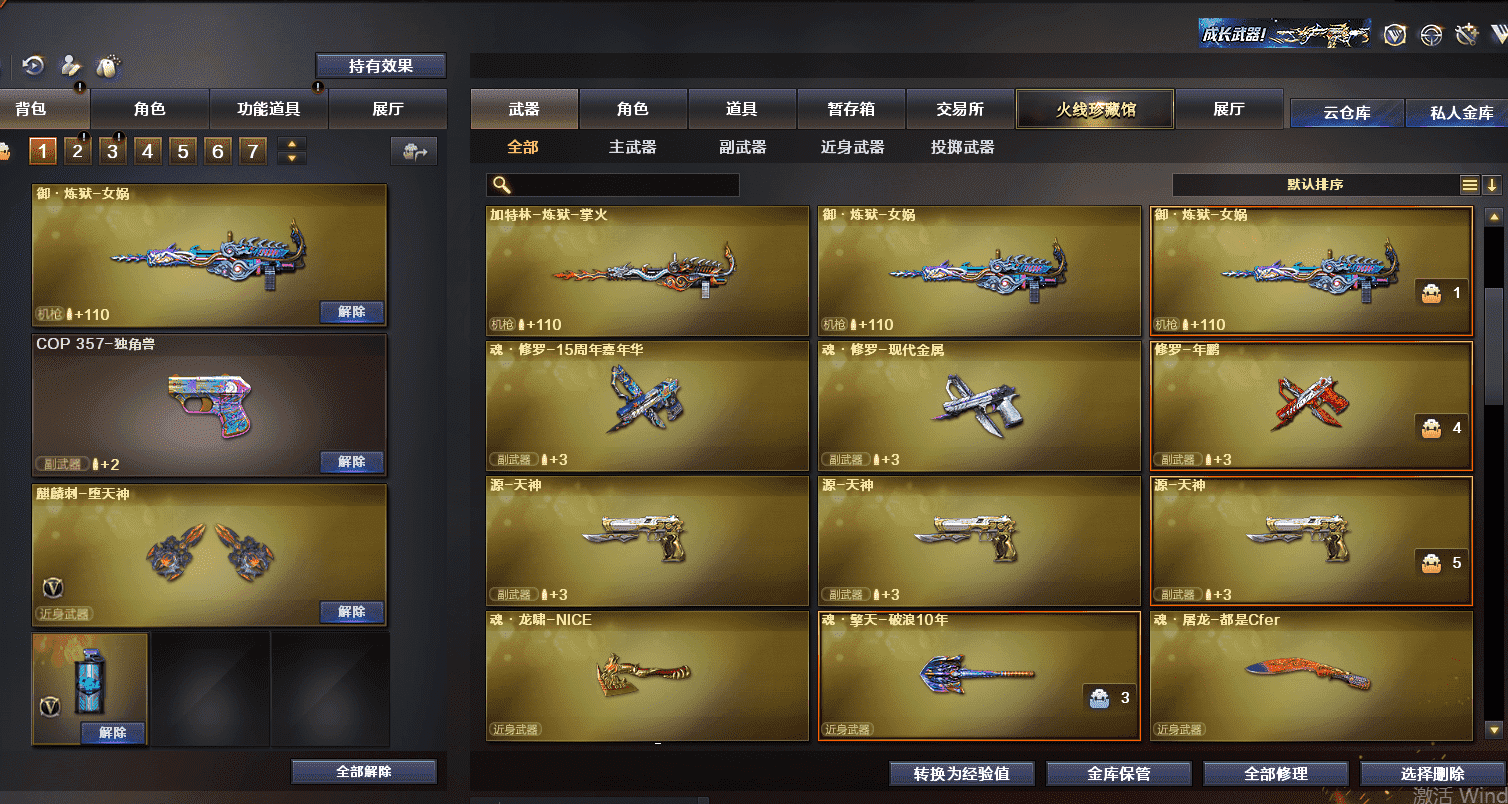Open the steering wheel icon at top right
Screen dimensions: 1508x804
coord(1431,35)
